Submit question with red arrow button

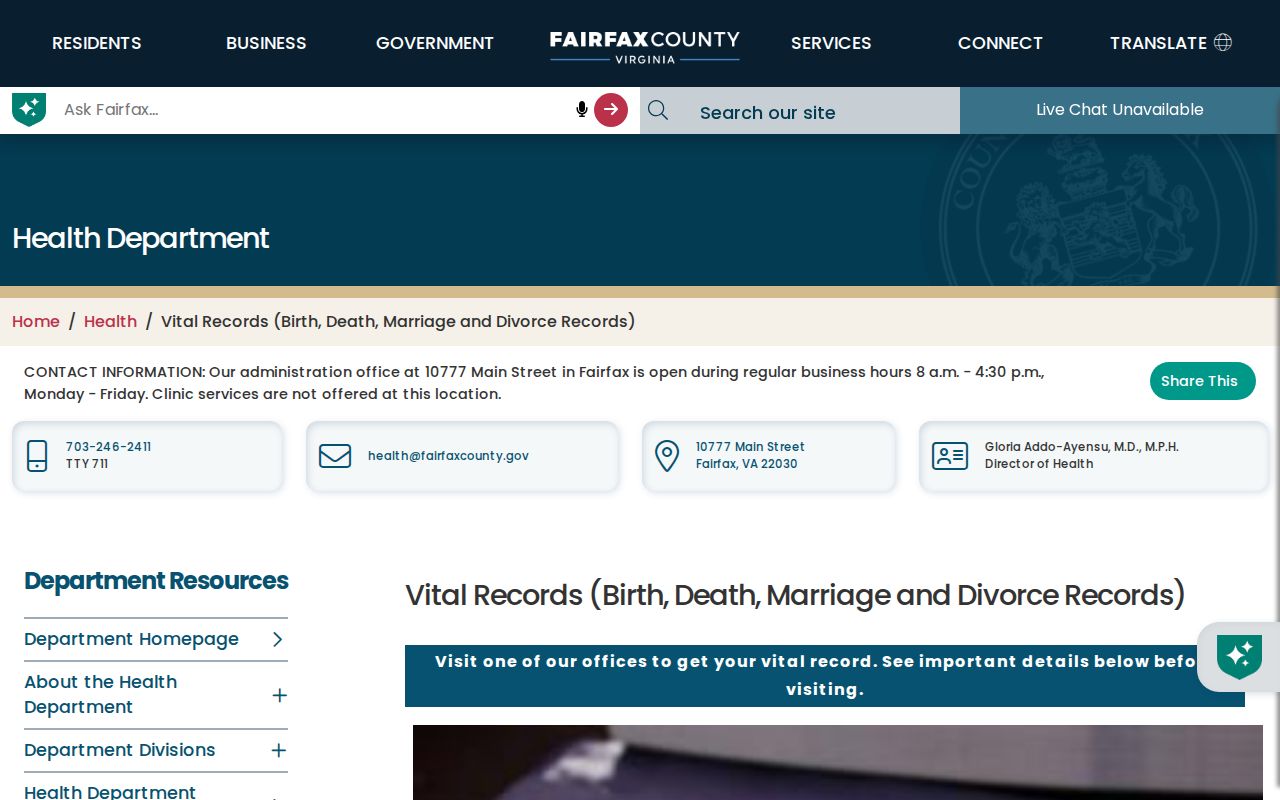611,110
